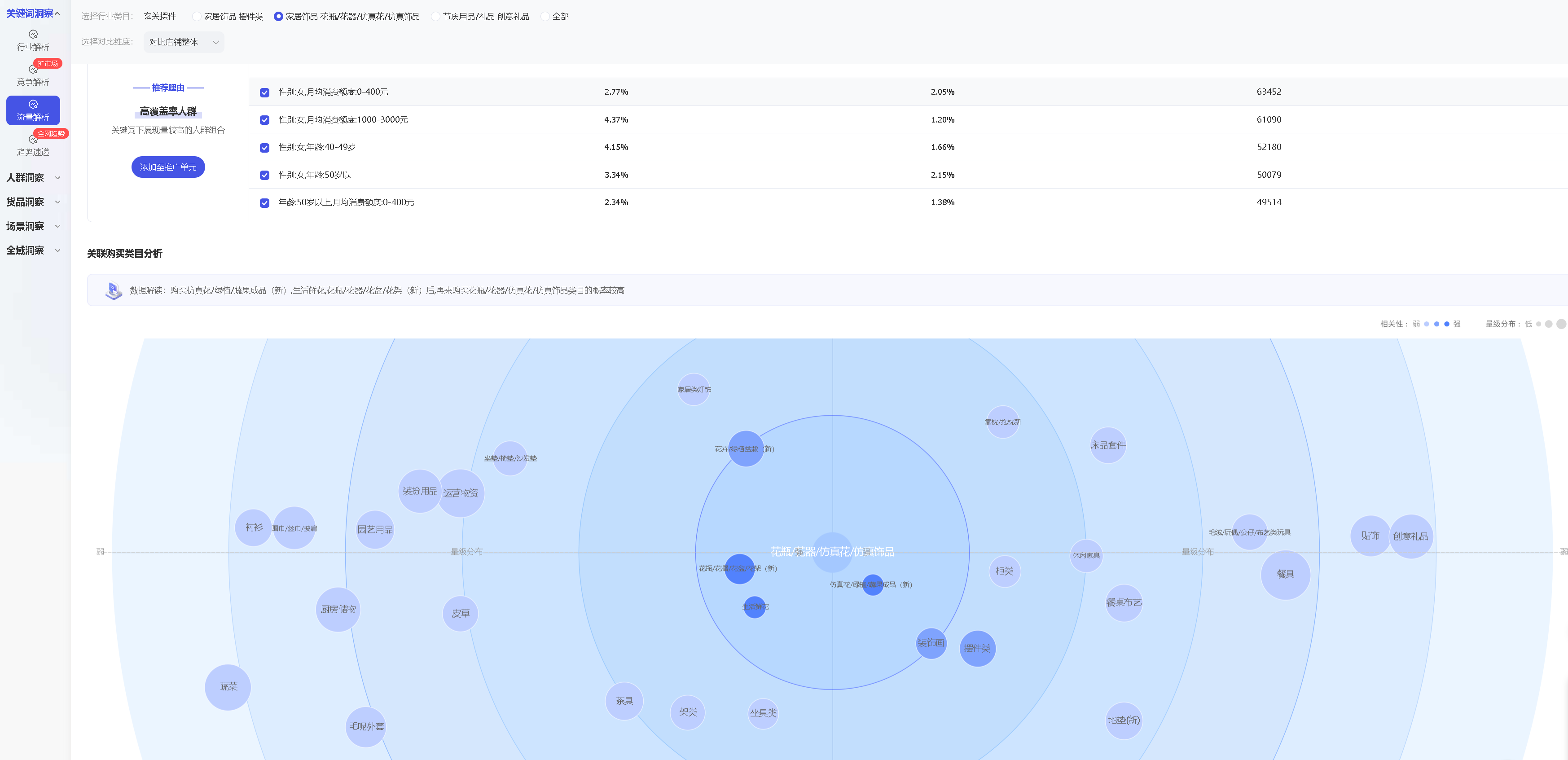
Task: Expand the 全域洞察 menu
Action: click(33, 250)
